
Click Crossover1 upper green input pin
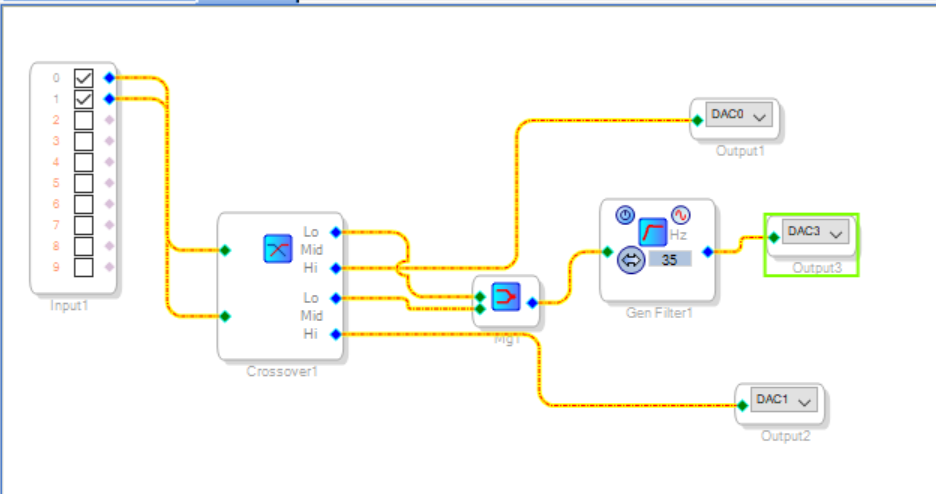tap(225, 250)
